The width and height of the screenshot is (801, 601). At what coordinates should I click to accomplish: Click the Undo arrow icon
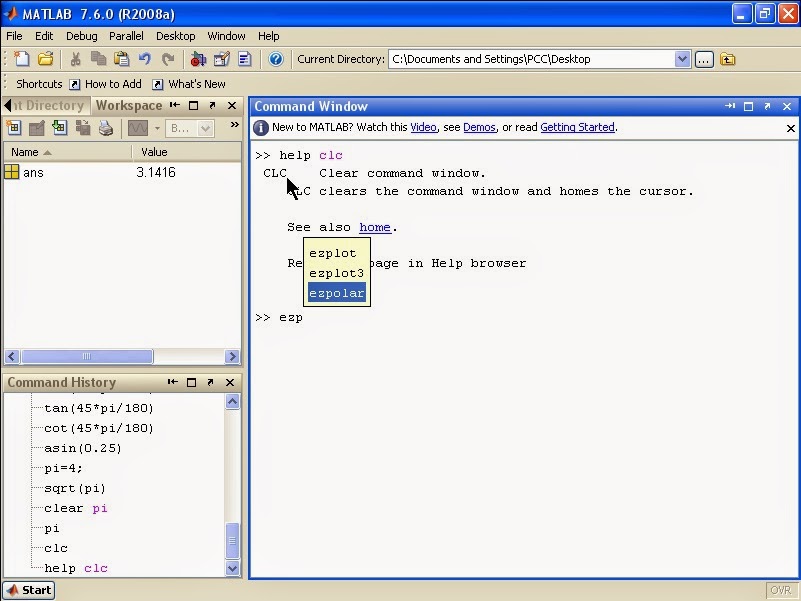point(144,60)
